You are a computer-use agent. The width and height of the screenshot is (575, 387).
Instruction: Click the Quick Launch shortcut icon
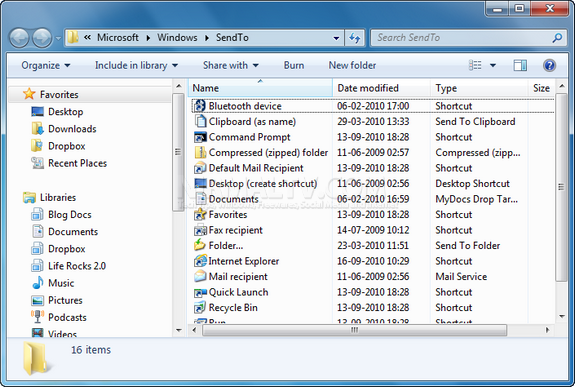[200, 292]
